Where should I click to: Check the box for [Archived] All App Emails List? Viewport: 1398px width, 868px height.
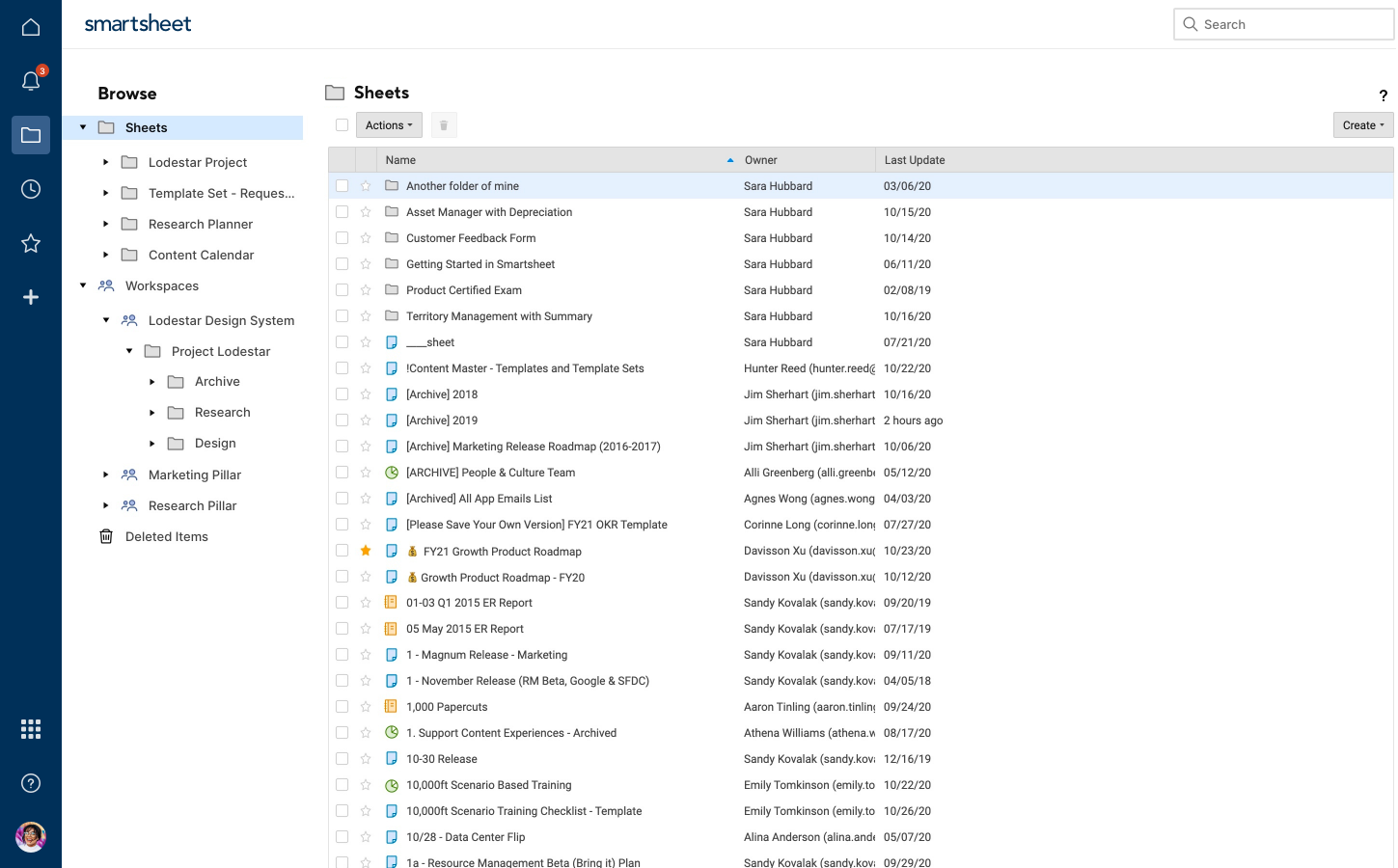click(342, 499)
